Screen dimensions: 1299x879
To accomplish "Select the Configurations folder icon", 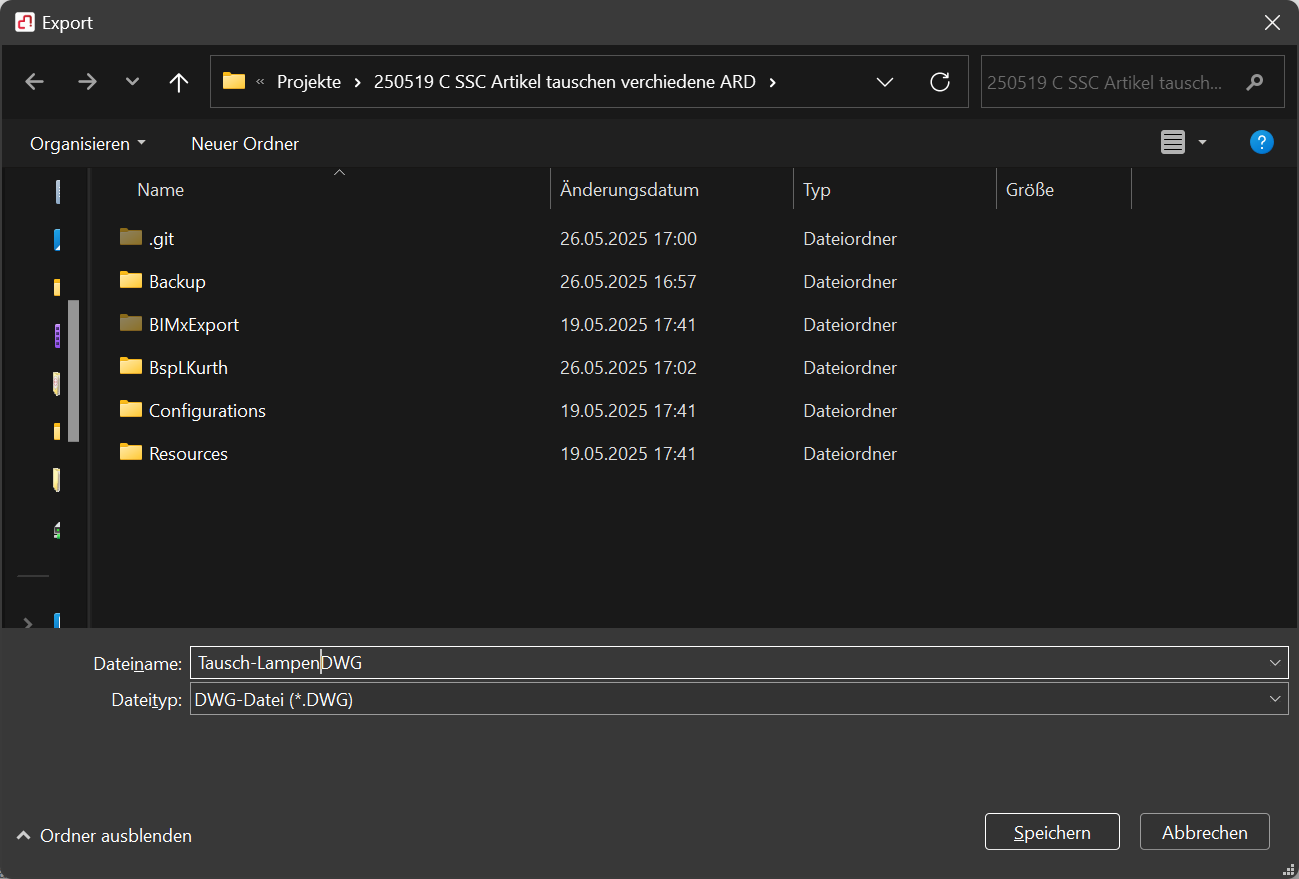I will click(131, 410).
